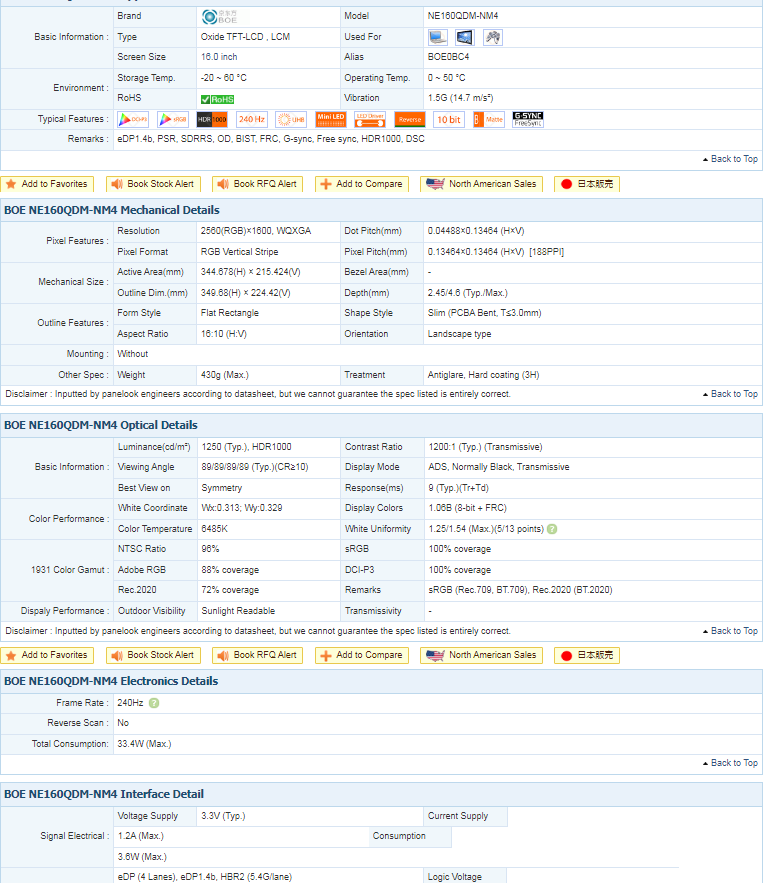Select color temperature '6485K'
This screenshot has width=765, height=883.
pos(215,529)
